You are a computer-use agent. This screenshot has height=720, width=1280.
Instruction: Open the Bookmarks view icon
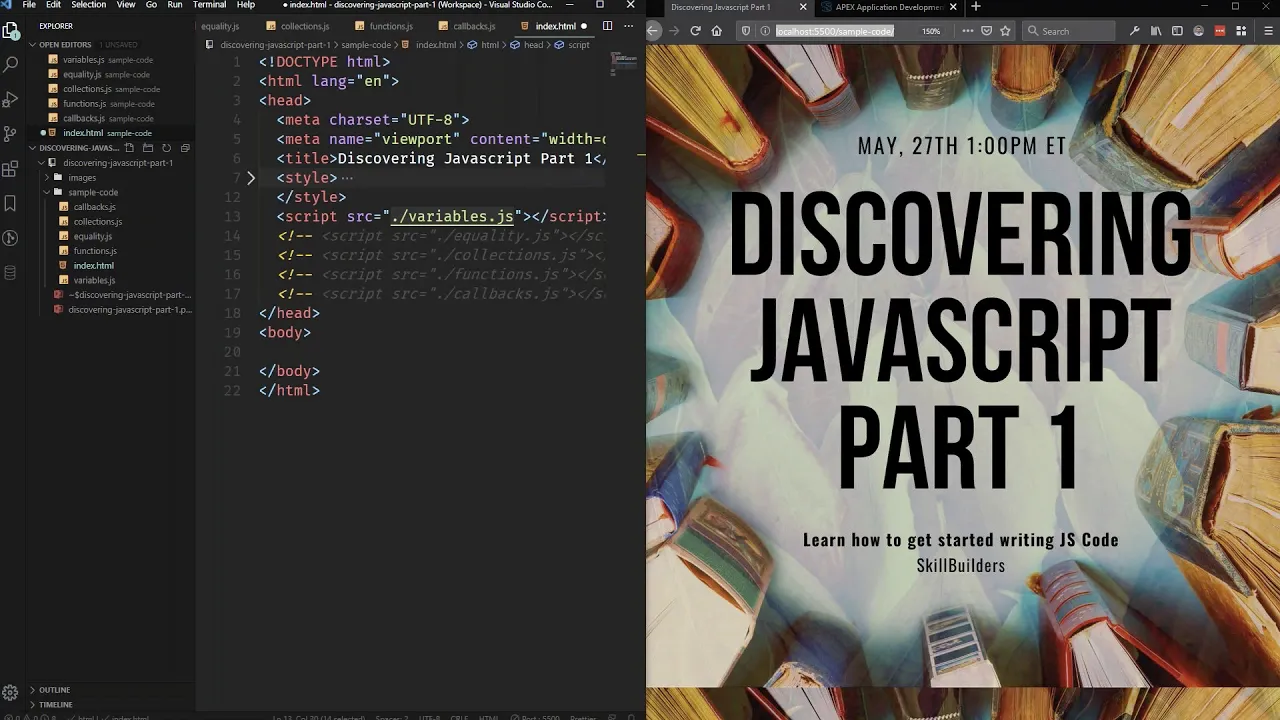(x=10, y=203)
